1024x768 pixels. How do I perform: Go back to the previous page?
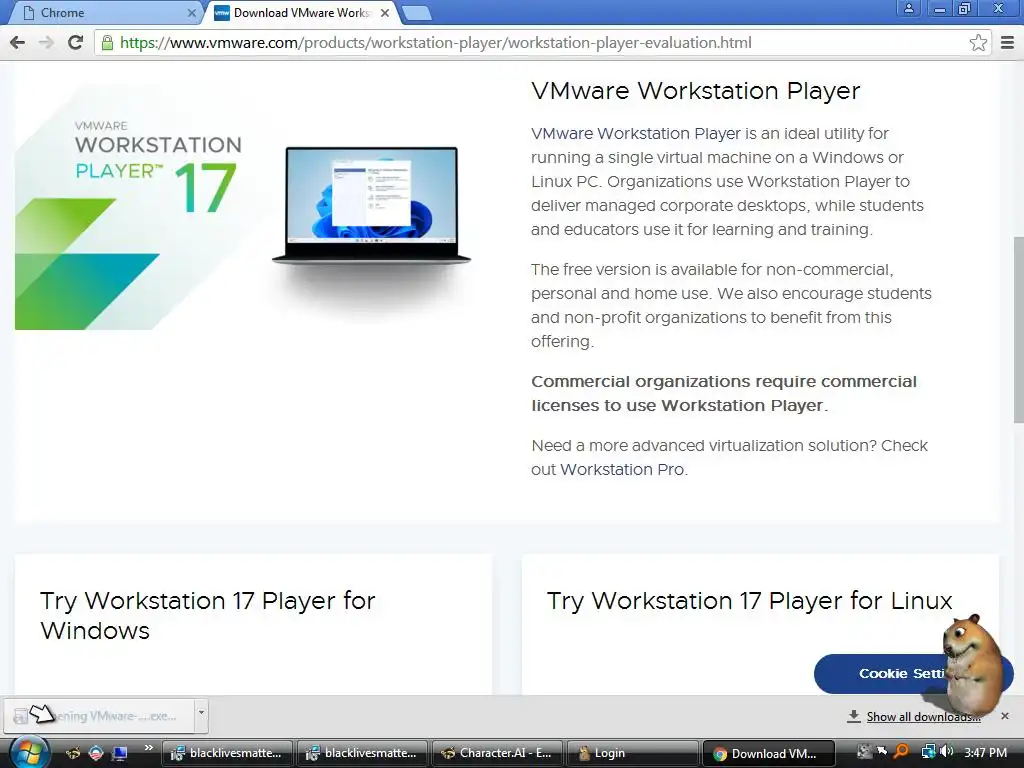pyautogui.click(x=18, y=43)
